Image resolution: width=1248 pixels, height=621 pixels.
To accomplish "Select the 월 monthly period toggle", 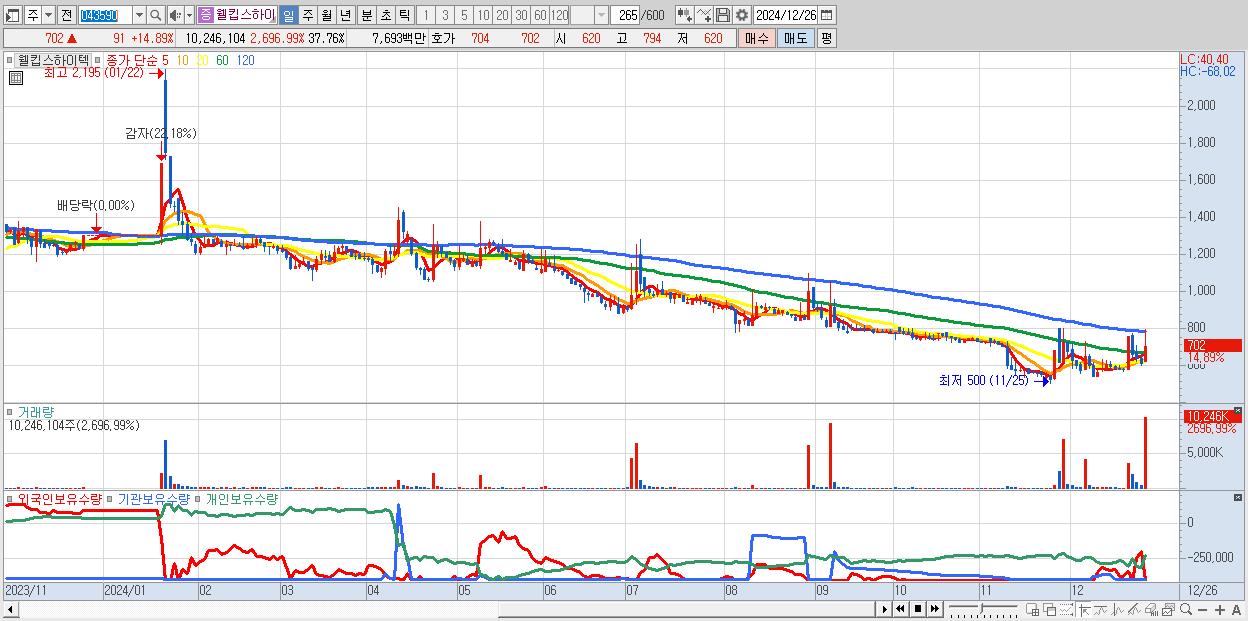I will coord(326,15).
